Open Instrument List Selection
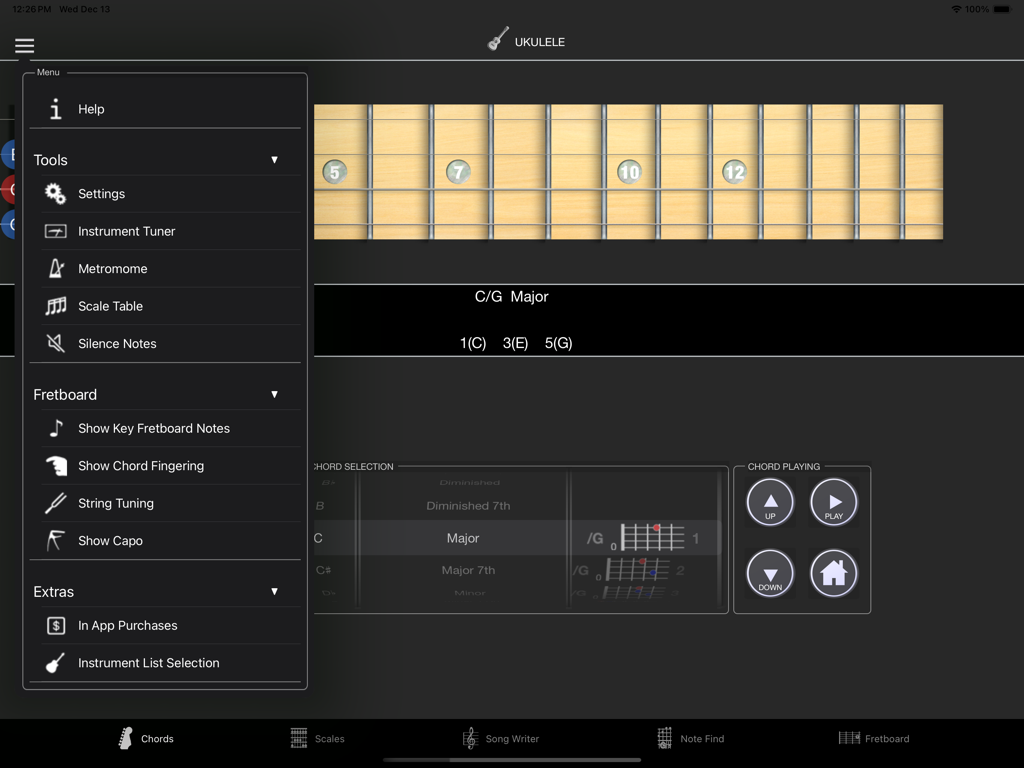Viewport: 1024px width, 768px height. (x=151, y=663)
